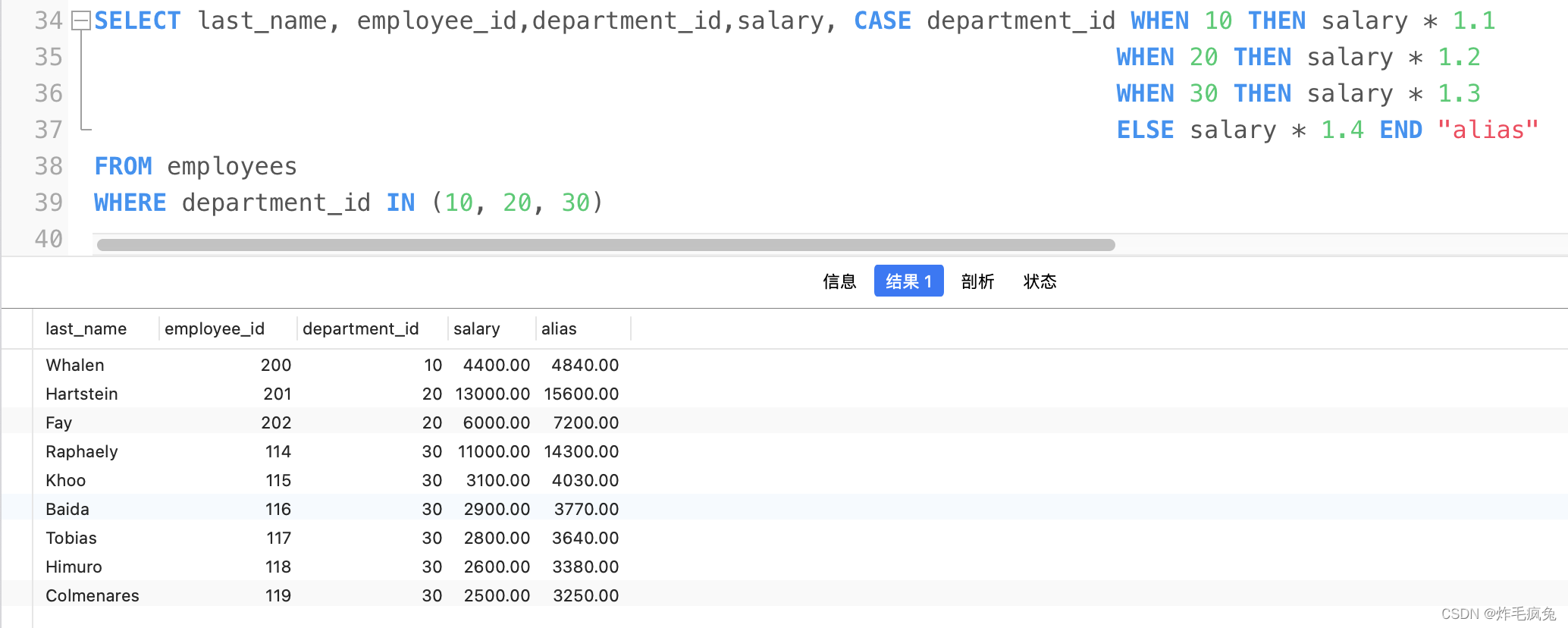Click the employee_id column header
Viewport: 1568px width, 628px height.
coord(215,328)
